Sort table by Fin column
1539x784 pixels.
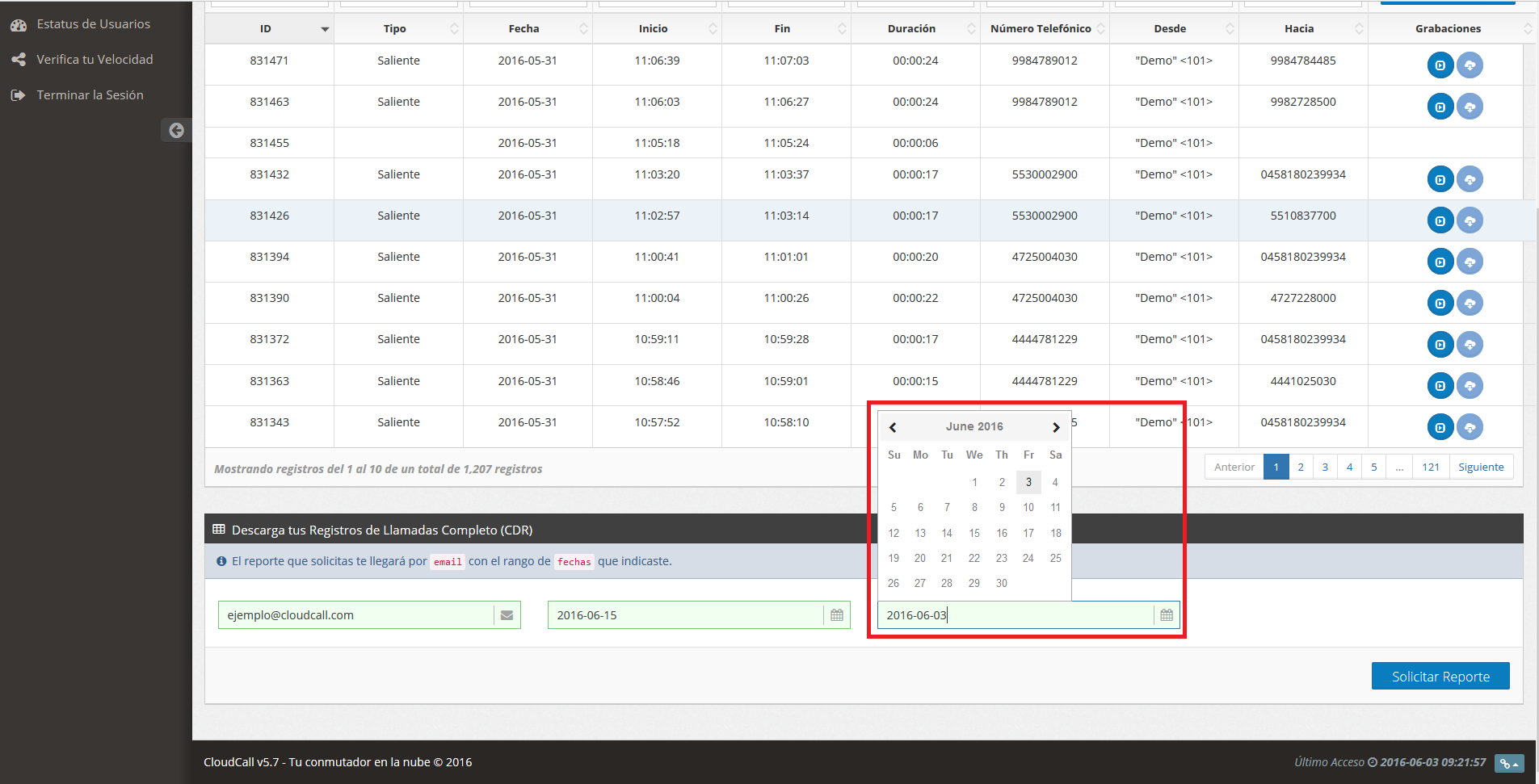786,28
